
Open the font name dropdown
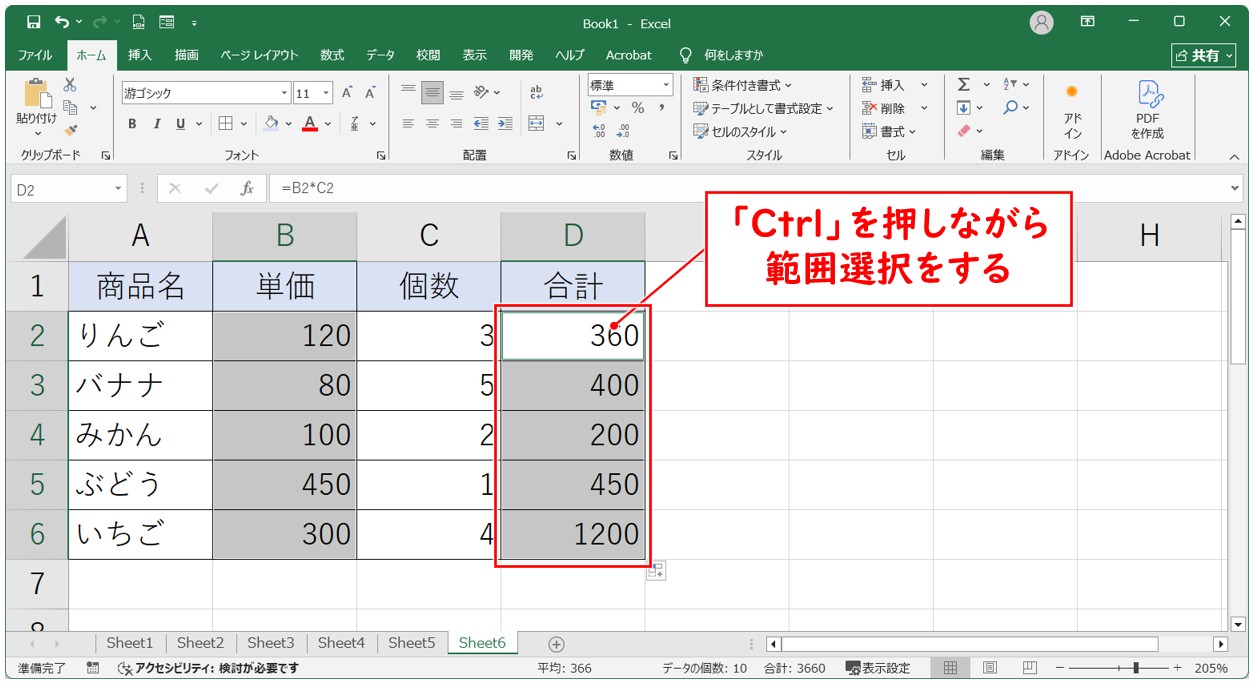point(284,93)
